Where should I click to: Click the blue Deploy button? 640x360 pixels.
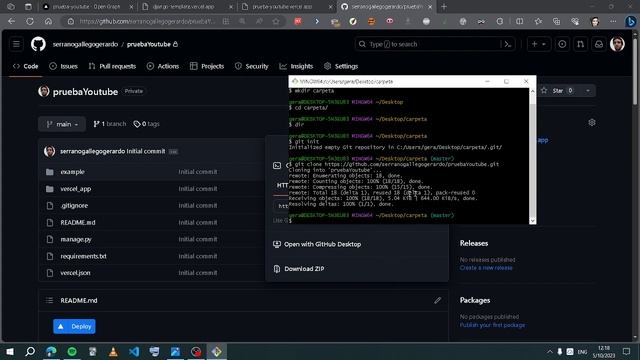coord(74,327)
